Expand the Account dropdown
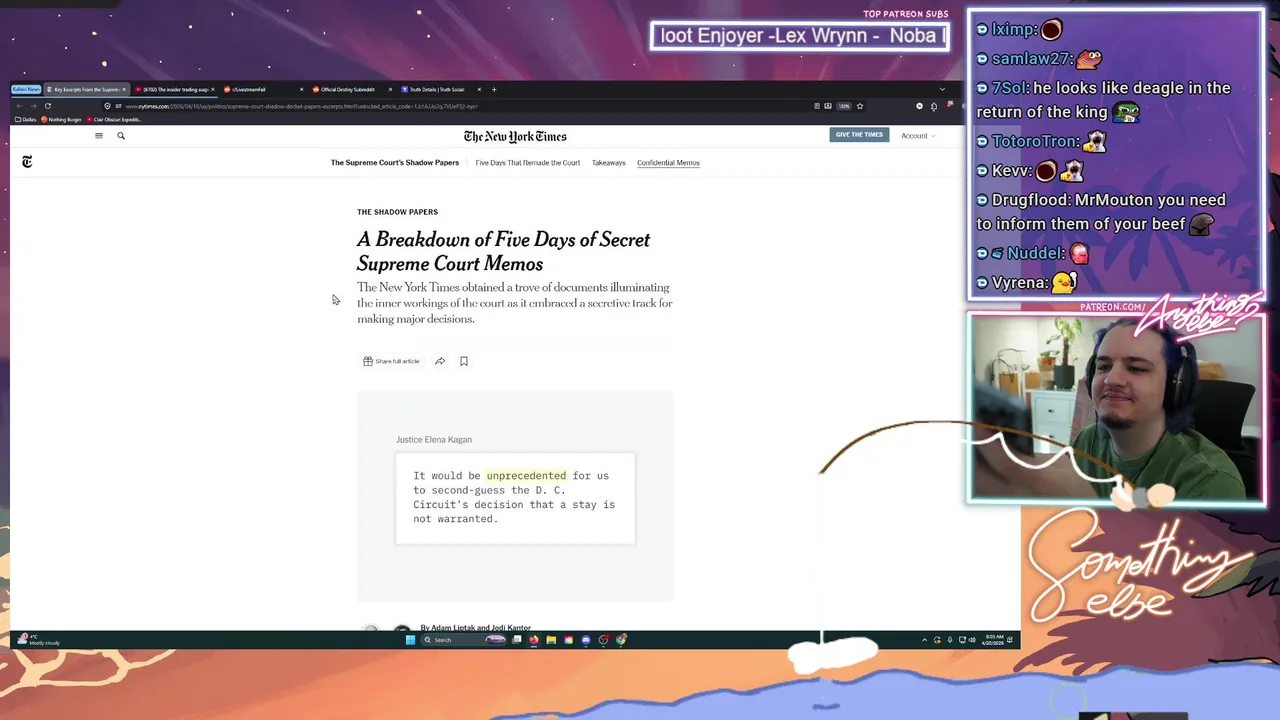The image size is (1280, 720). pyautogui.click(x=917, y=135)
